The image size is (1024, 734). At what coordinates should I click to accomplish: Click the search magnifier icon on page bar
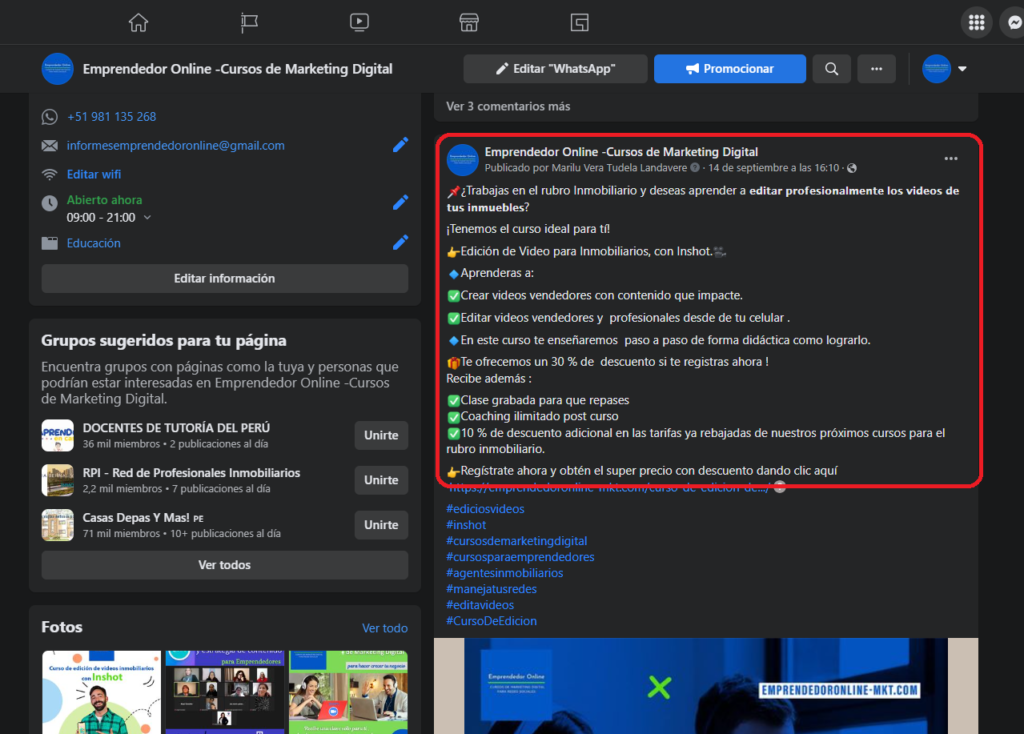(x=831, y=69)
